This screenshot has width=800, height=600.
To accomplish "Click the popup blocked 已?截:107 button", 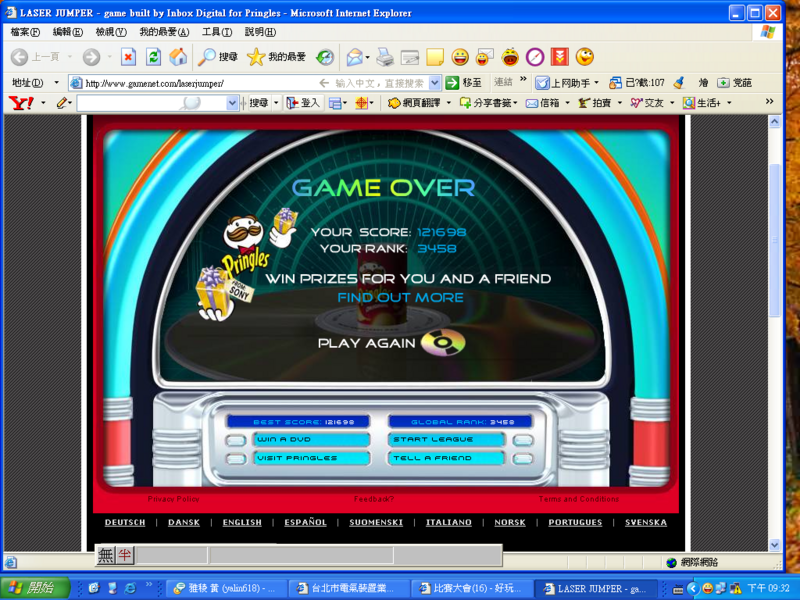I will pyautogui.click(x=637, y=83).
